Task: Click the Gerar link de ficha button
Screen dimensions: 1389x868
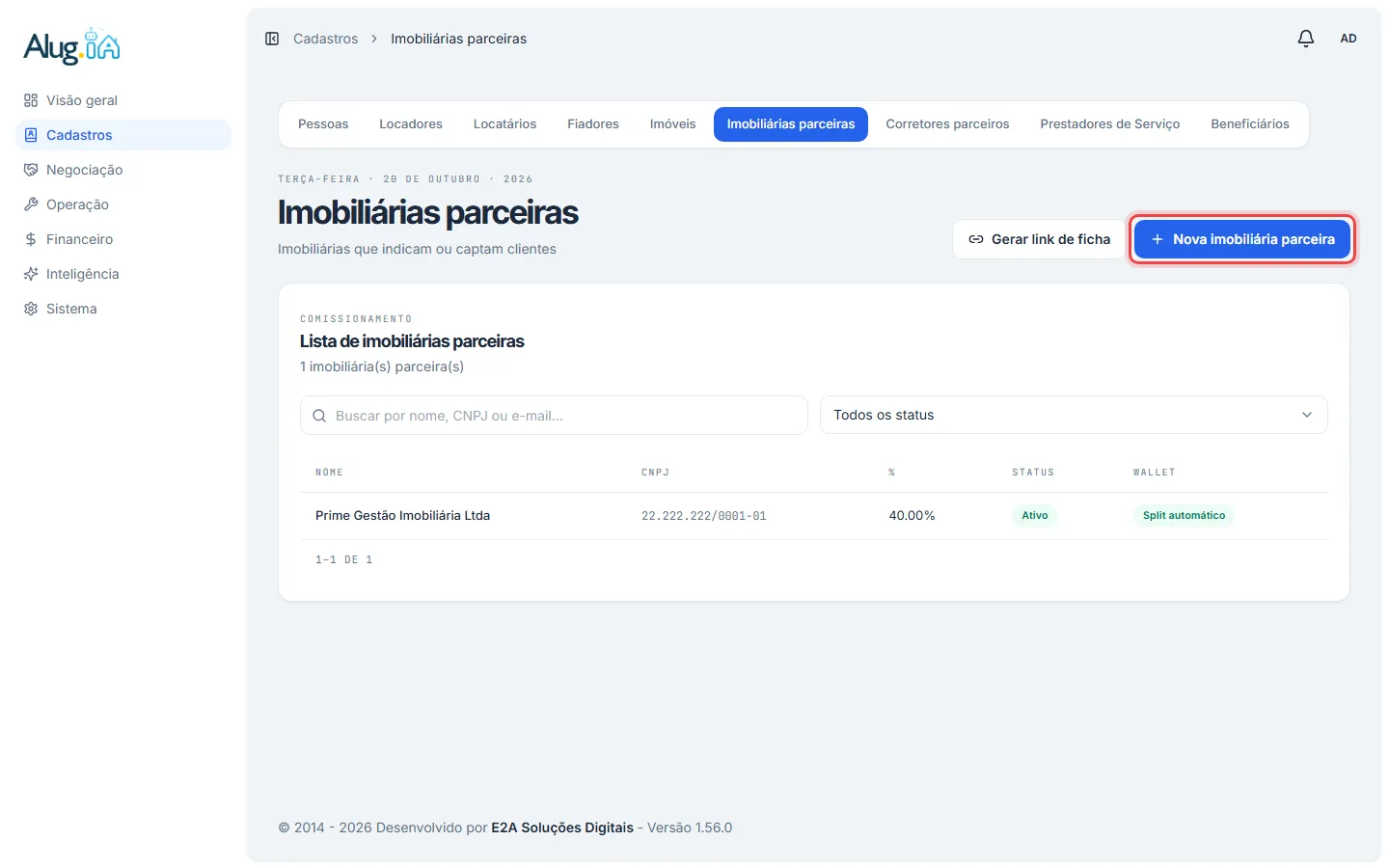Action: [x=1039, y=239]
